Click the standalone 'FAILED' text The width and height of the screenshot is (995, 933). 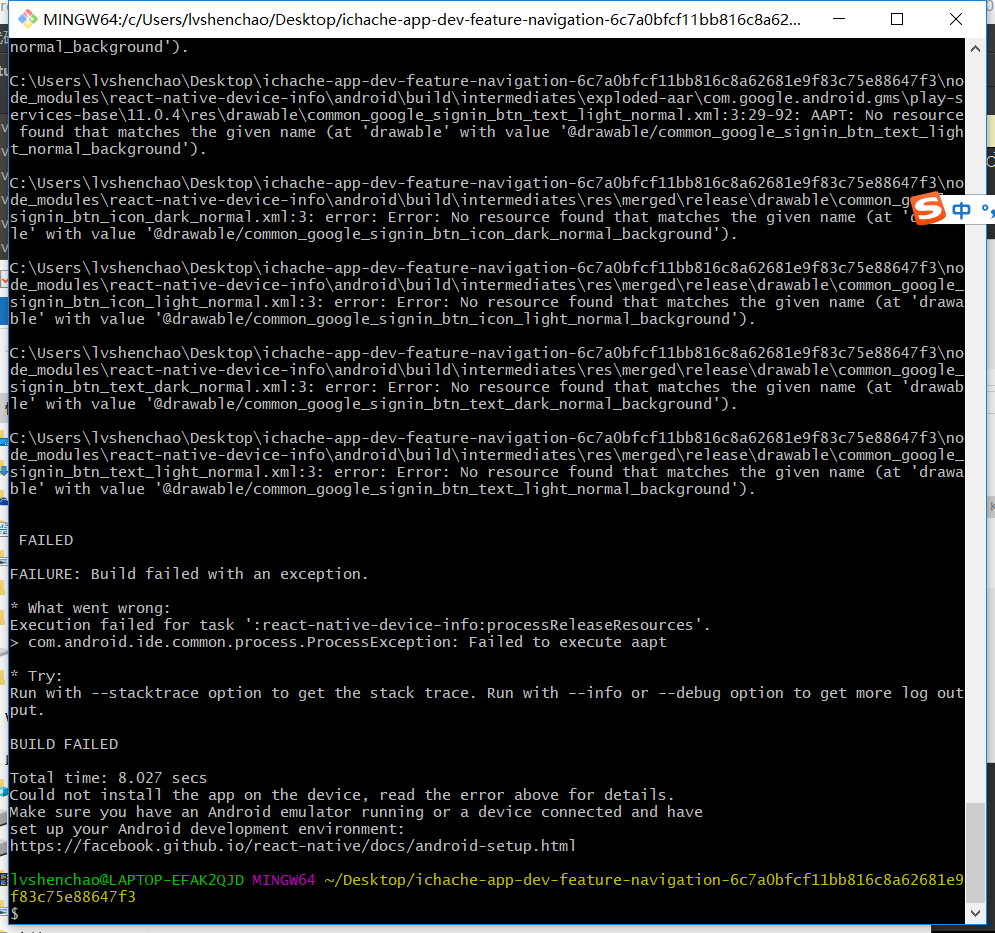tap(46, 540)
